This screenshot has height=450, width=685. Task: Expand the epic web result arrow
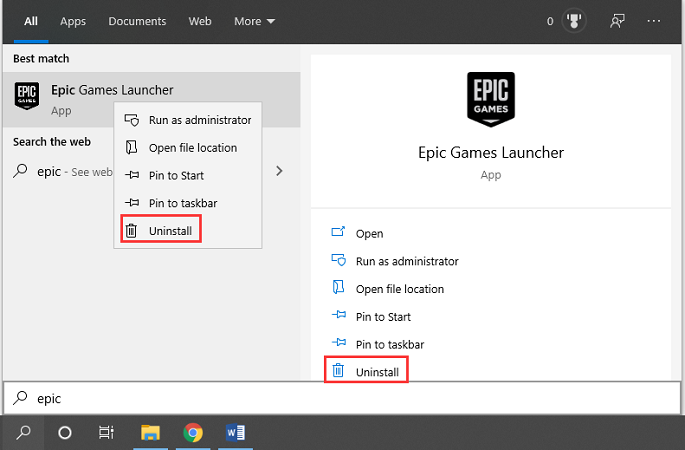(x=279, y=171)
